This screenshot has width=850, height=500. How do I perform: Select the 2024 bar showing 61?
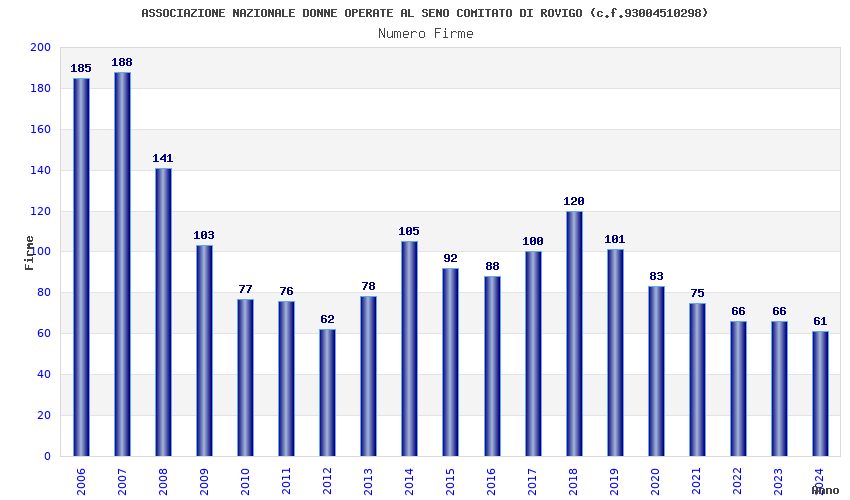coord(820,394)
